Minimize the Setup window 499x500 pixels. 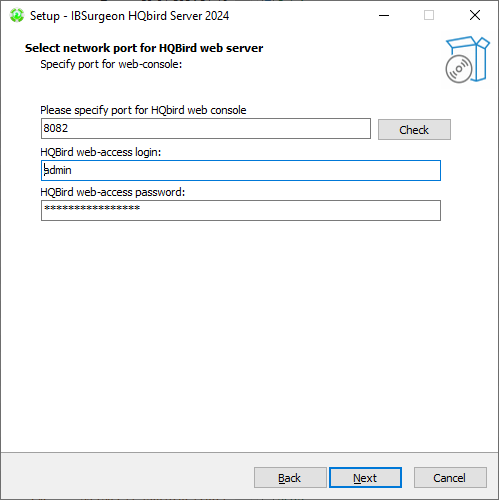click(384, 15)
